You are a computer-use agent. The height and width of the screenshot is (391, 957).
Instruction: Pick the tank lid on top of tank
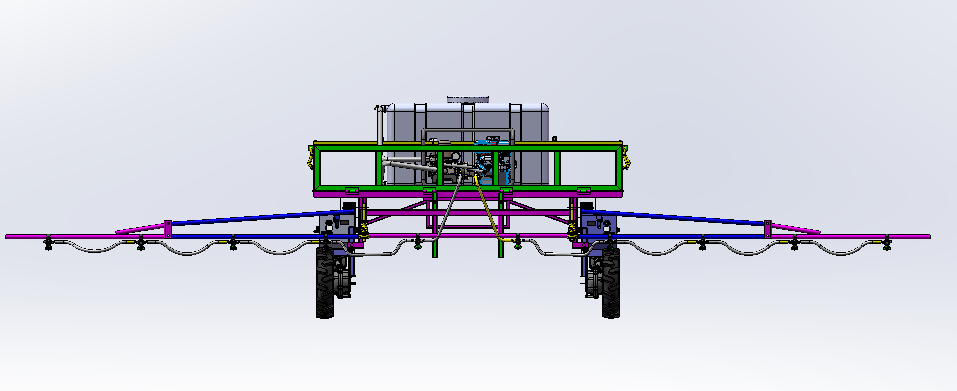[468, 99]
